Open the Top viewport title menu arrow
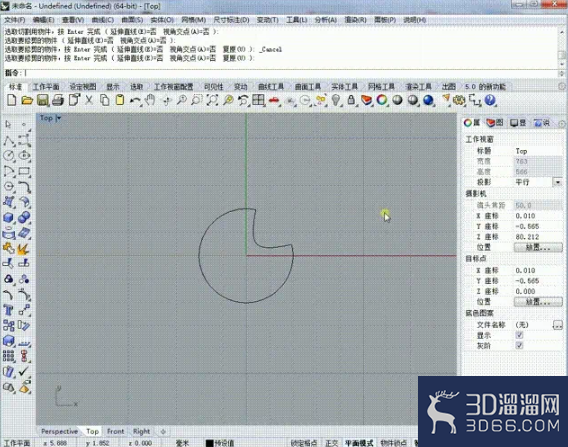Viewport: 568px width, 447px height. (x=59, y=118)
